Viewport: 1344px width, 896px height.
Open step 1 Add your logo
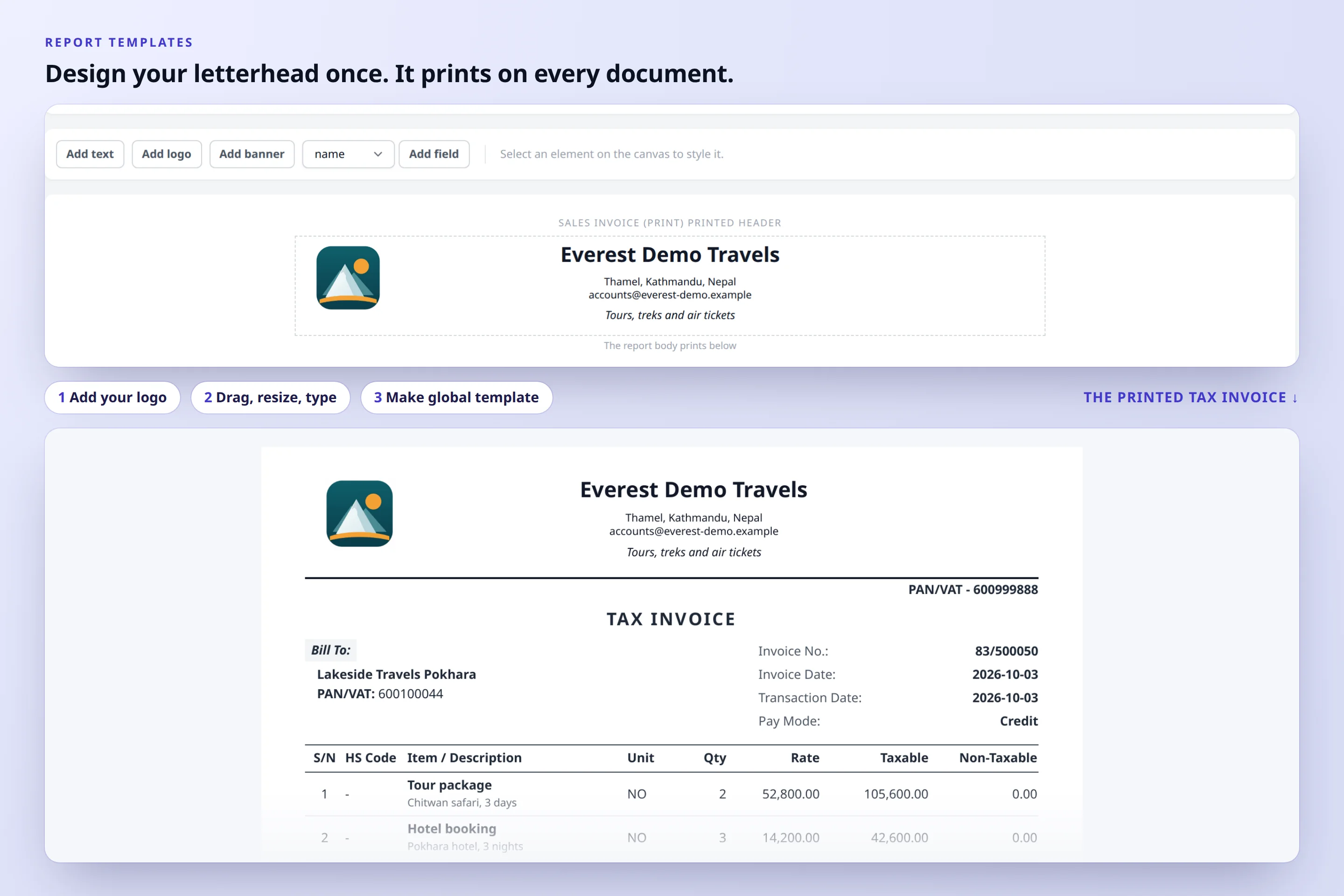click(112, 397)
